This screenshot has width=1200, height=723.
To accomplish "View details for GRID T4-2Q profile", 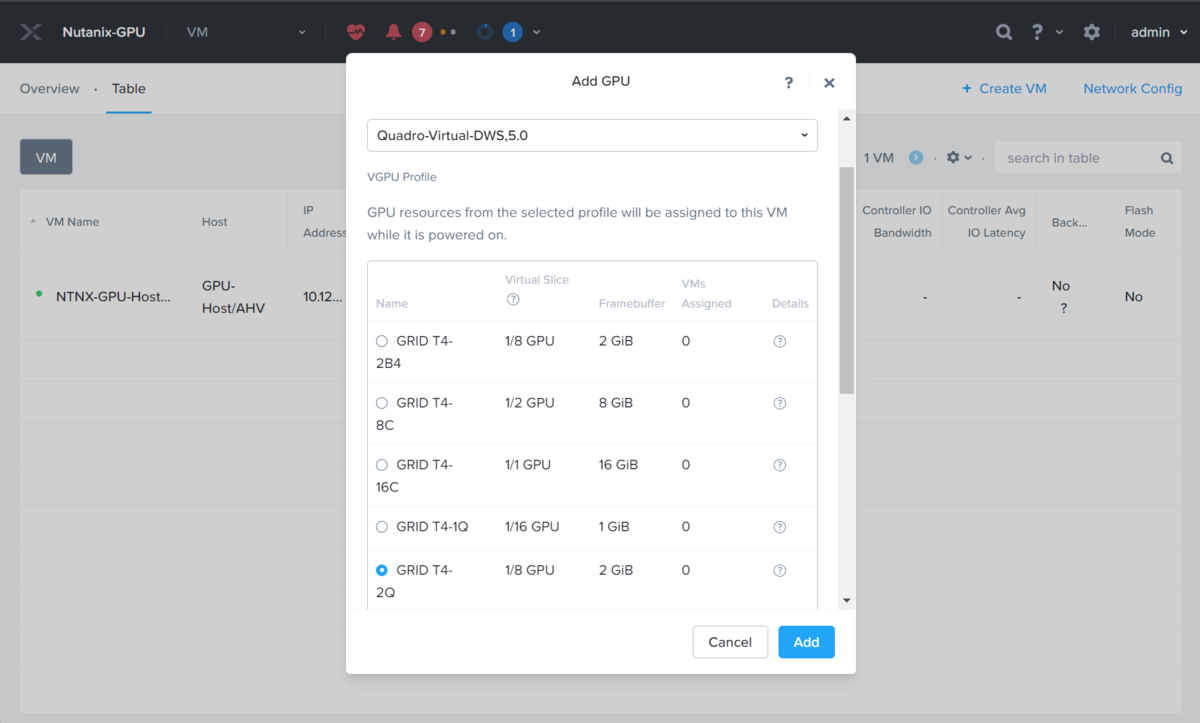I will coord(780,570).
